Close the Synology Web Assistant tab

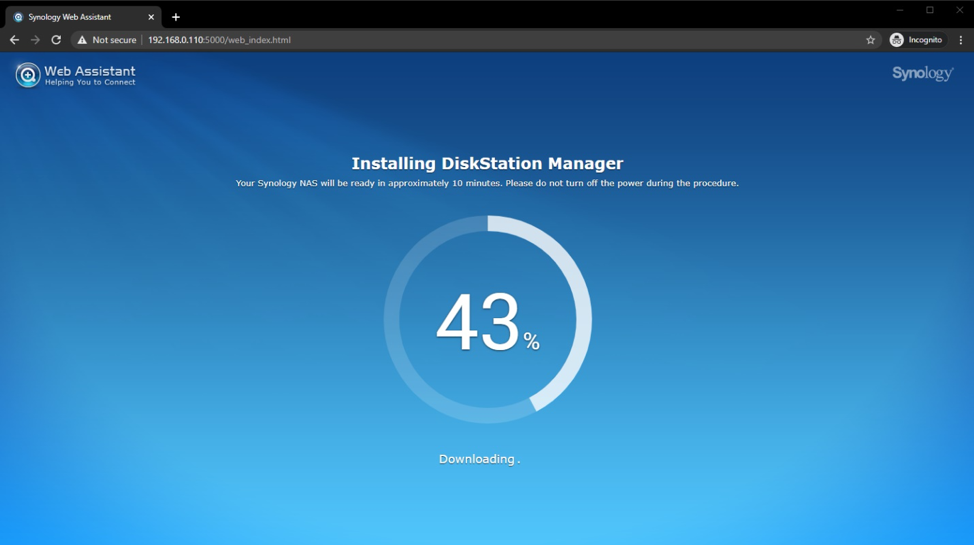pyautogui.click(x=151, y=17)
